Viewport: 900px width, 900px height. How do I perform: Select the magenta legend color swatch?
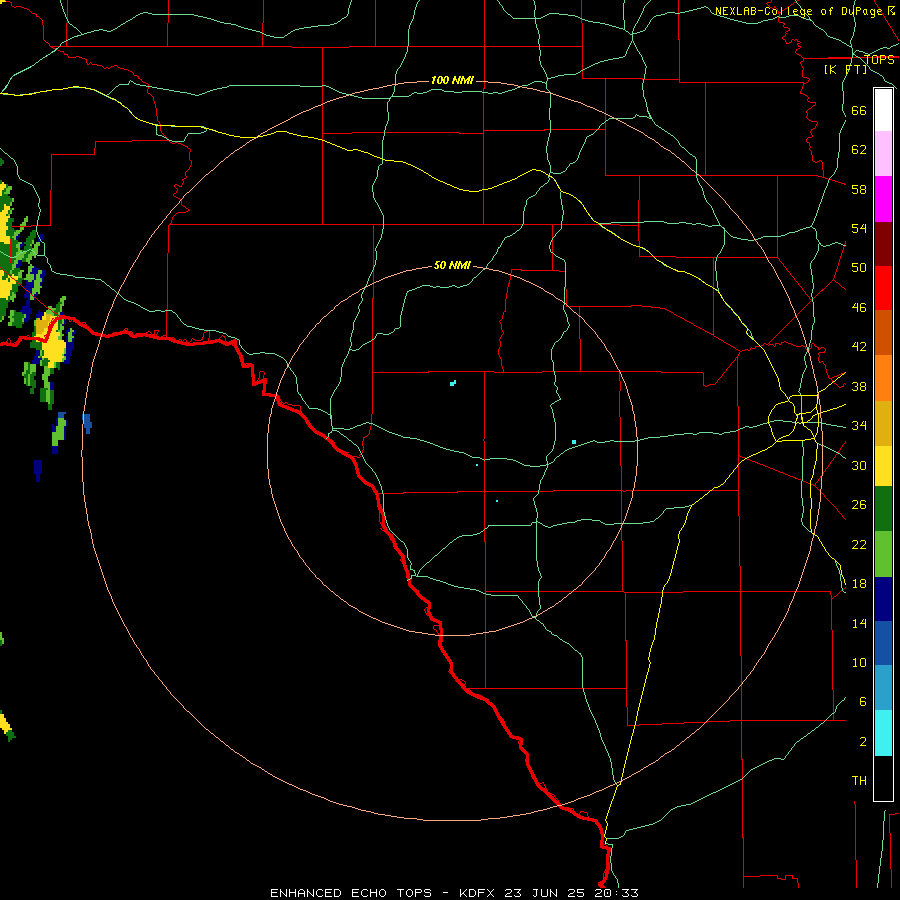click(883, 199)
